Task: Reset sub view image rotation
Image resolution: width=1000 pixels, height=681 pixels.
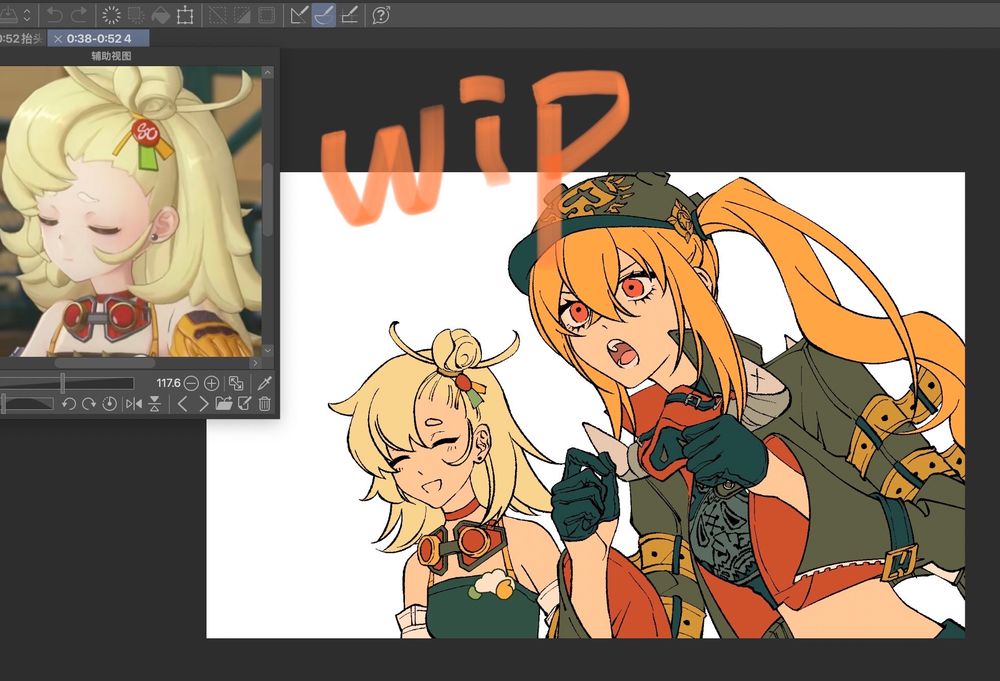Action: tap(109, 404)
